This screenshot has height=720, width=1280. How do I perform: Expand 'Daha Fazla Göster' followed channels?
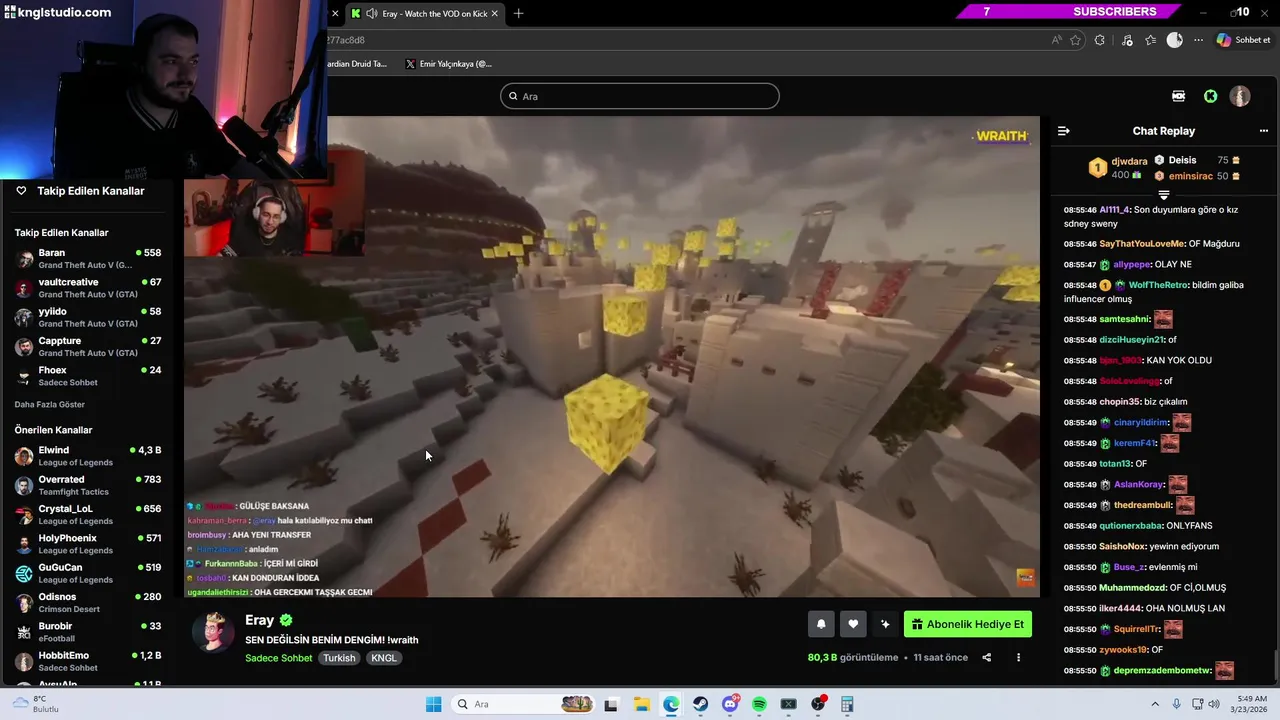coord(50,405)
